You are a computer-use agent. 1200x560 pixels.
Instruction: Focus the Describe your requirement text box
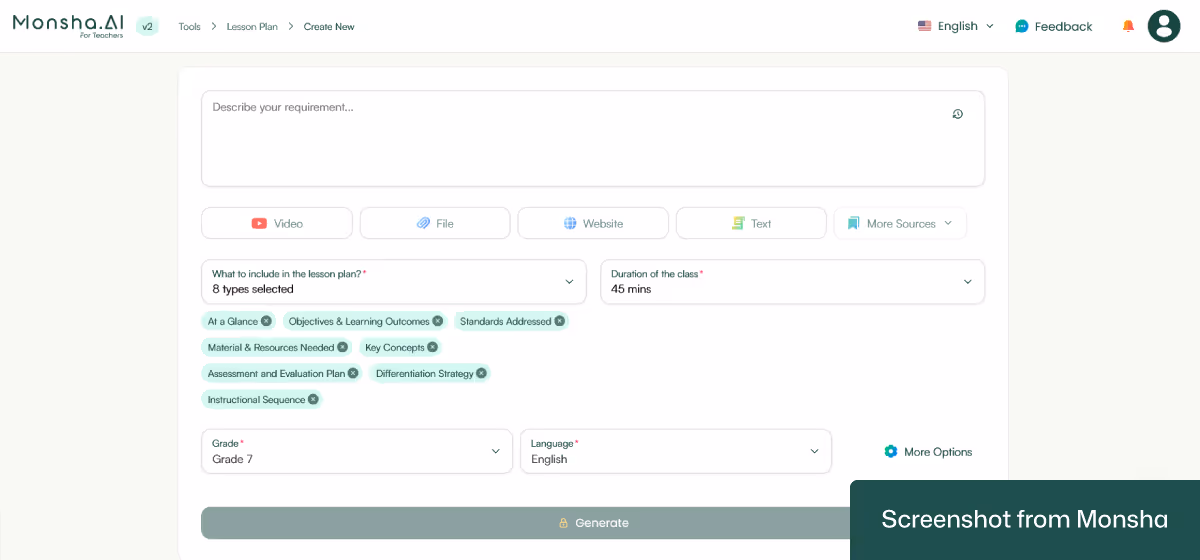point(593,139)
